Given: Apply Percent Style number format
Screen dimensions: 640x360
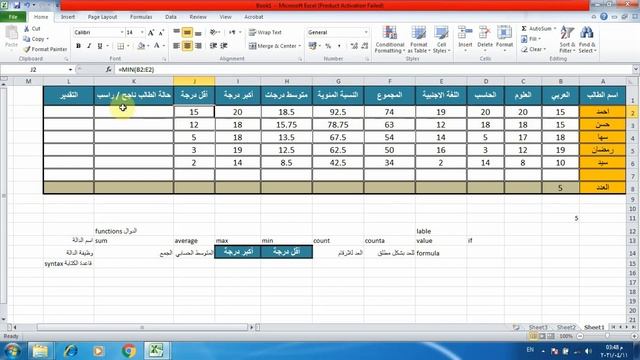Looking at the screenshot, I should [x=328, y=46].
